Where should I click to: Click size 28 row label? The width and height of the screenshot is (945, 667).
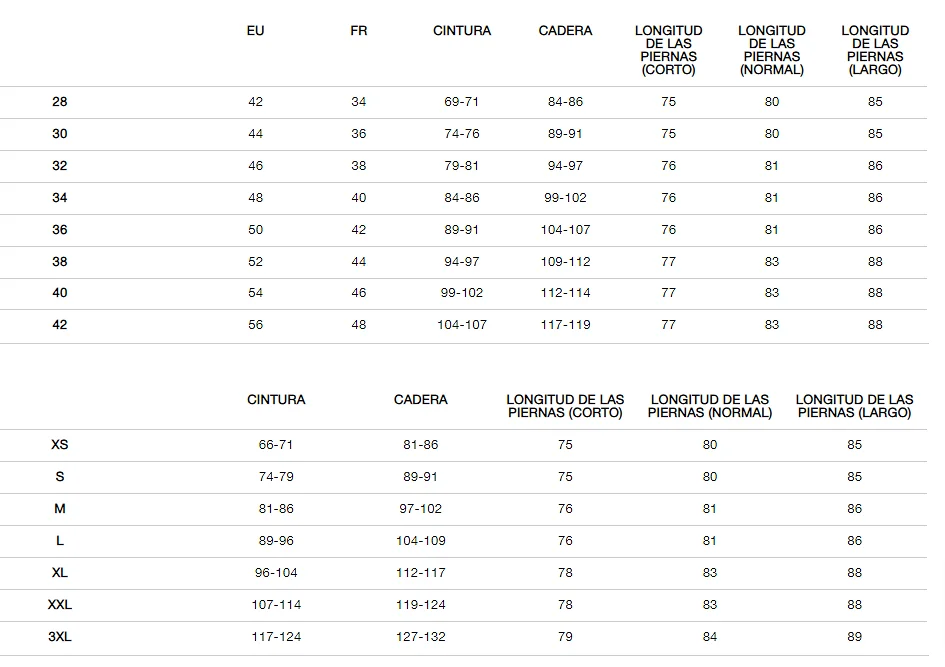pyautogui.click(x=60, y=102)
